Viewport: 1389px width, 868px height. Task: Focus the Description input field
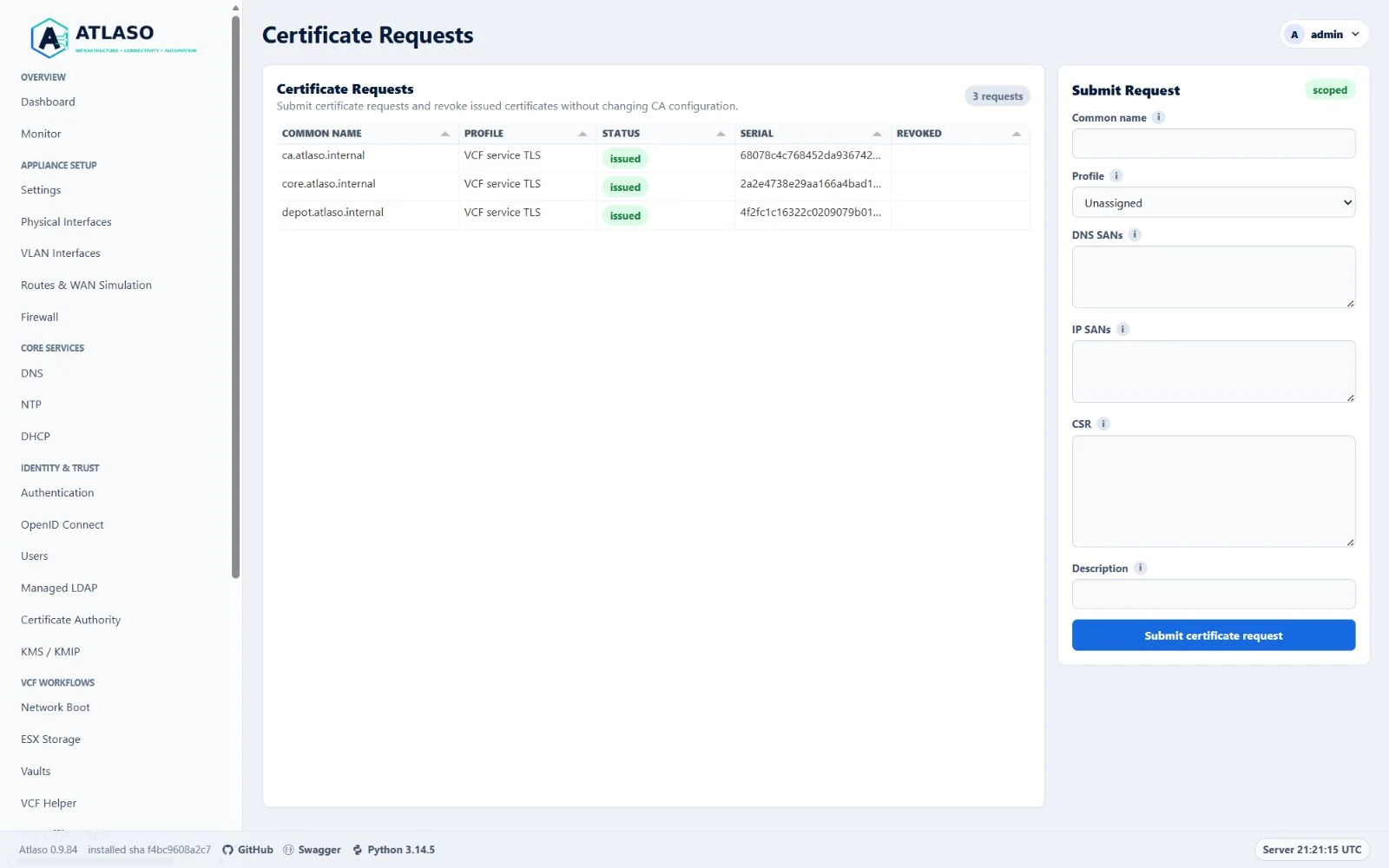pyautogui.click(x=1214, y=594)
